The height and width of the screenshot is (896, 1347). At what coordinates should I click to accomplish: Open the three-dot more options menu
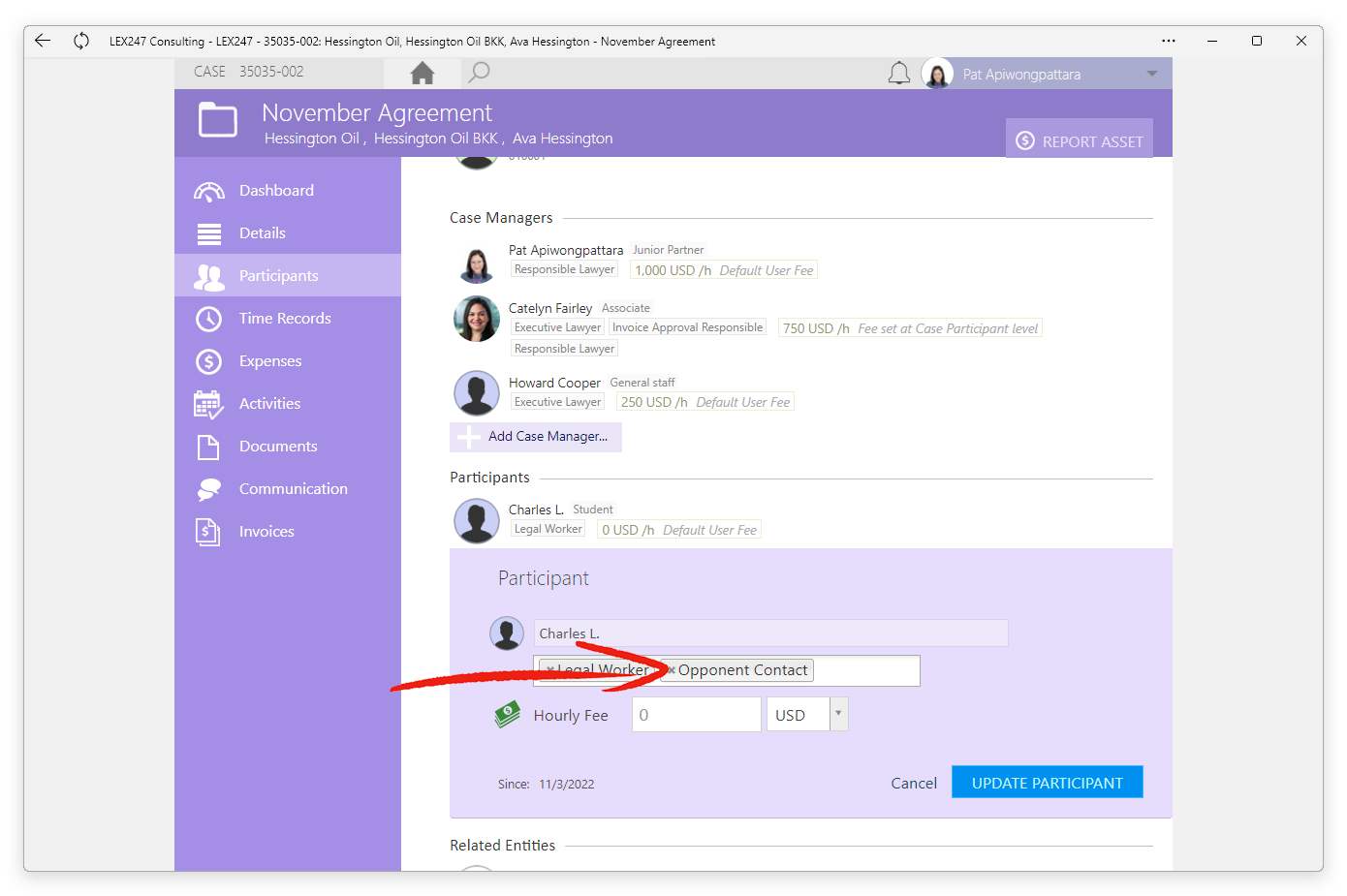click(1169, 41)
